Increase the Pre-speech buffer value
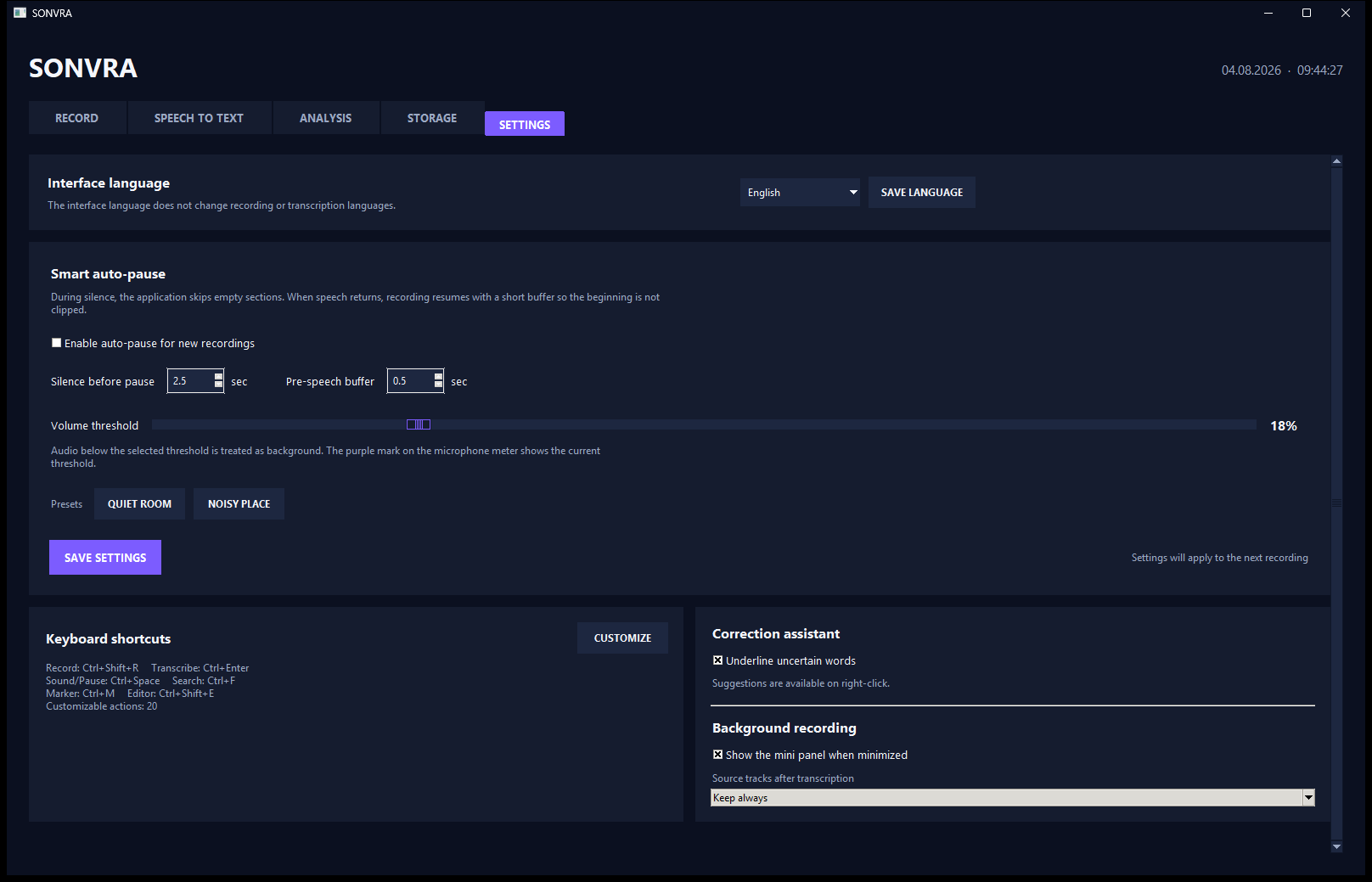 click(x=439, y=376)
